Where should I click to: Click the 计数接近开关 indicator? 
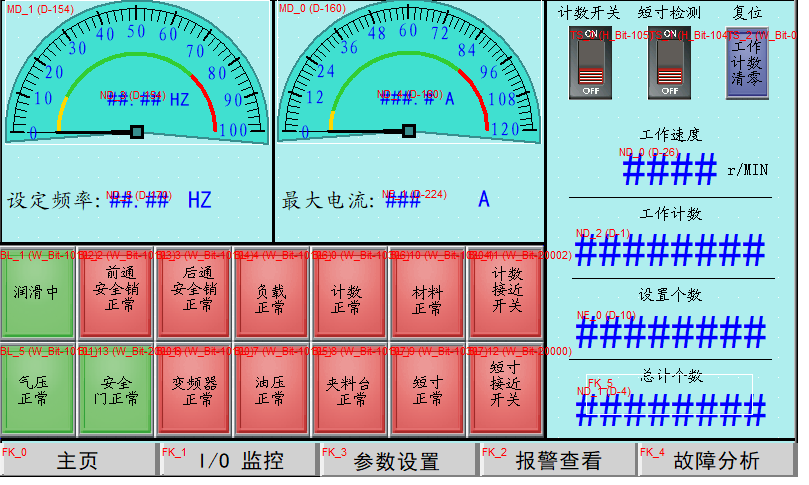(506, 293)
